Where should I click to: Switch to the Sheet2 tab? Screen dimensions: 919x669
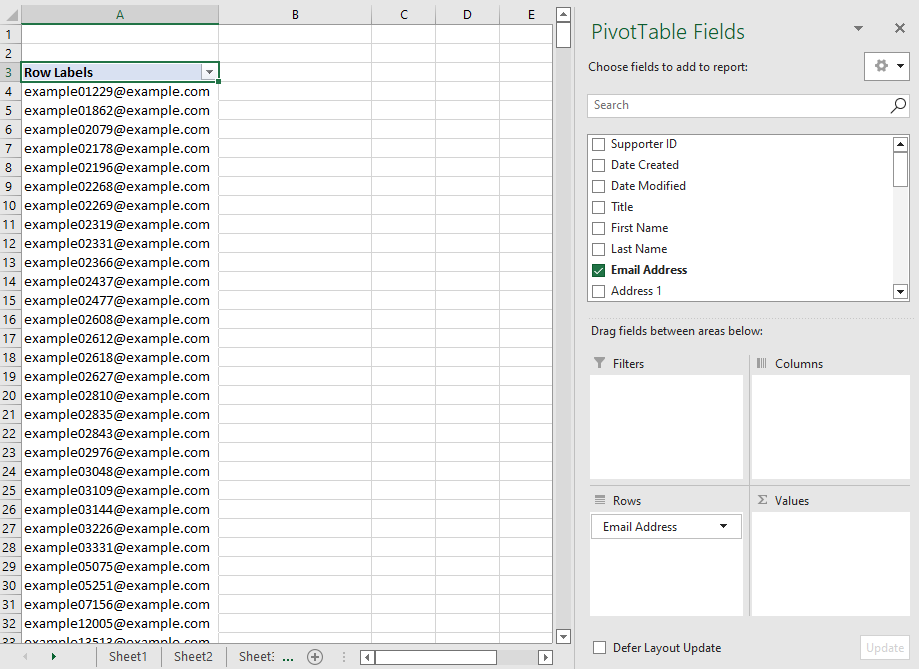point(193,657)
